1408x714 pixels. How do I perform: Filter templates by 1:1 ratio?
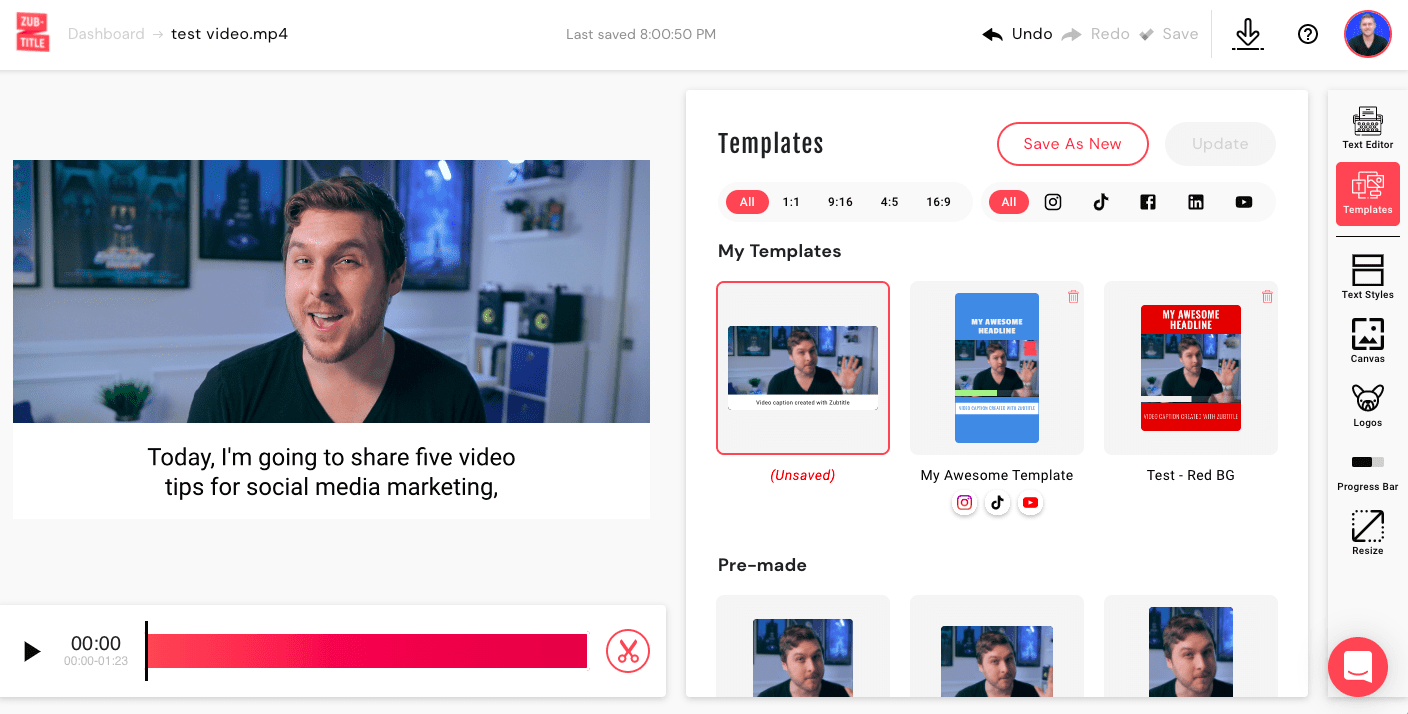(791, 202)
